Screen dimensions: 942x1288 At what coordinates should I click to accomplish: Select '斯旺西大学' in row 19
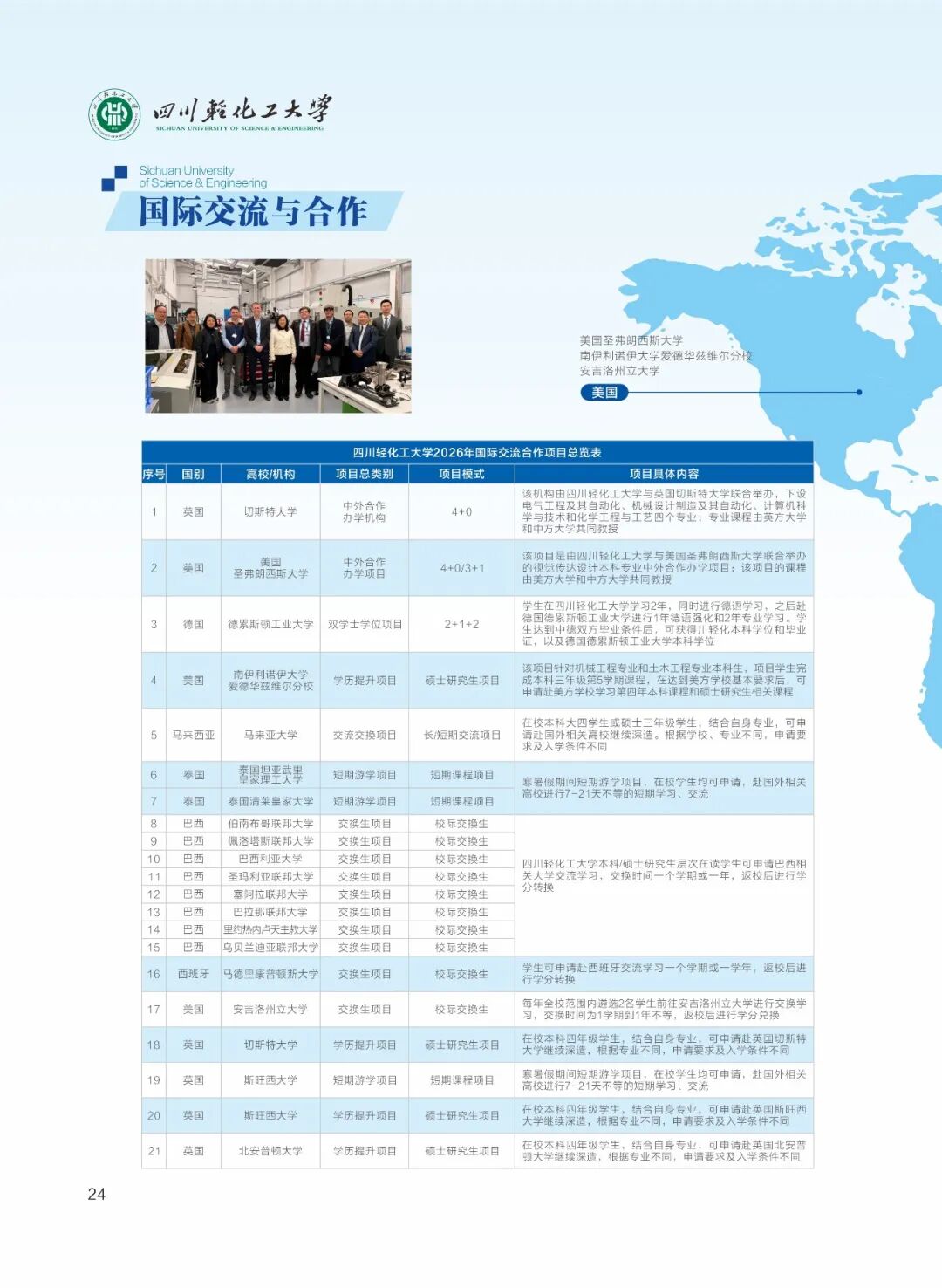tap(270, 1080)
